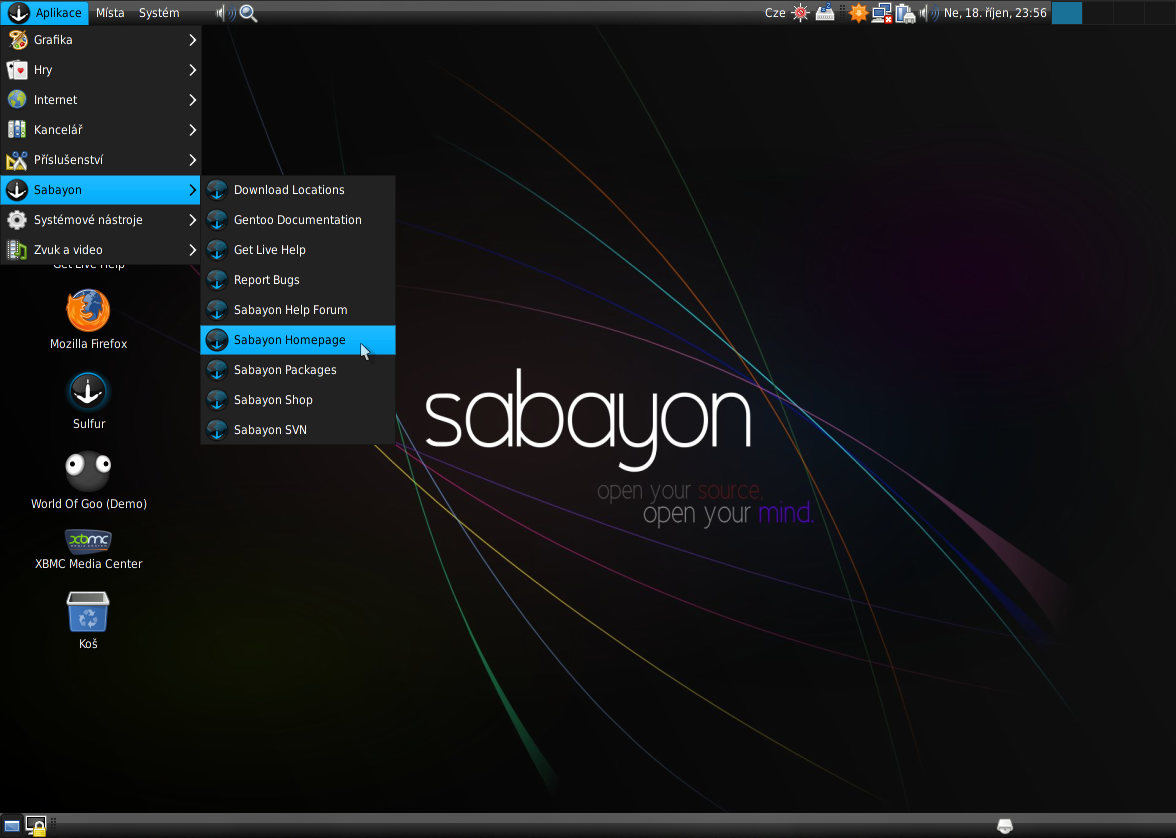Expand the Hry submenu arrow
This screenshot has width=1176, height=838.
pos(192,70)
